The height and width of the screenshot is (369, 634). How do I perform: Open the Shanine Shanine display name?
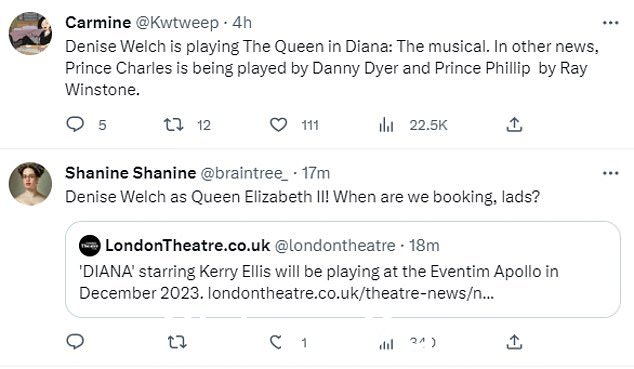(131, 173)
